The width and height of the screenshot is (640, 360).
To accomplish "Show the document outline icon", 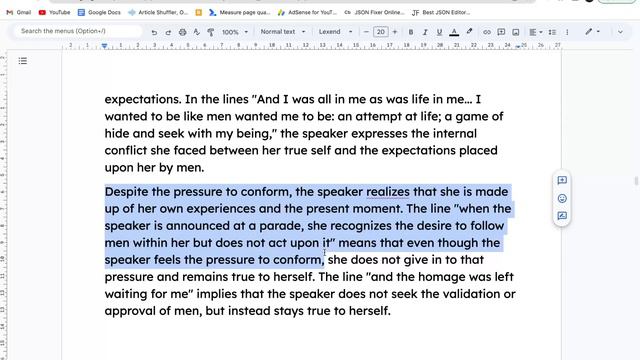I will [x=23, y=61].
